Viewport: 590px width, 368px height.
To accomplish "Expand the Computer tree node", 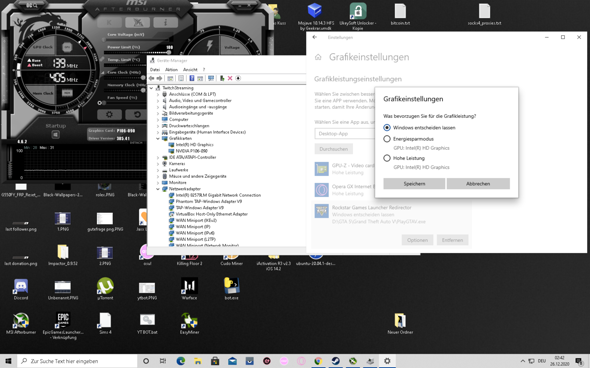I will point(158,120).
